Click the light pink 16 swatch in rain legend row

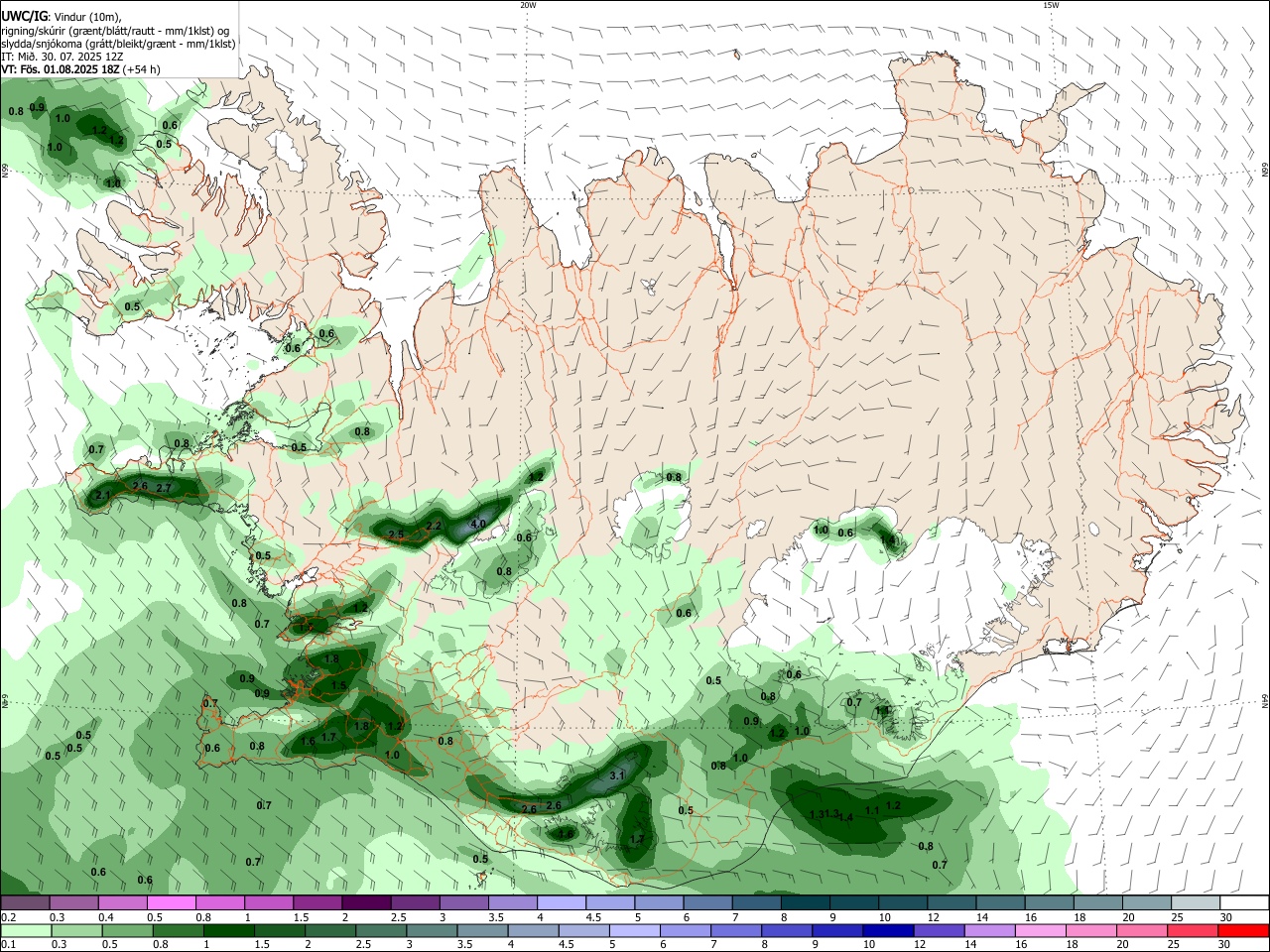1041,930
